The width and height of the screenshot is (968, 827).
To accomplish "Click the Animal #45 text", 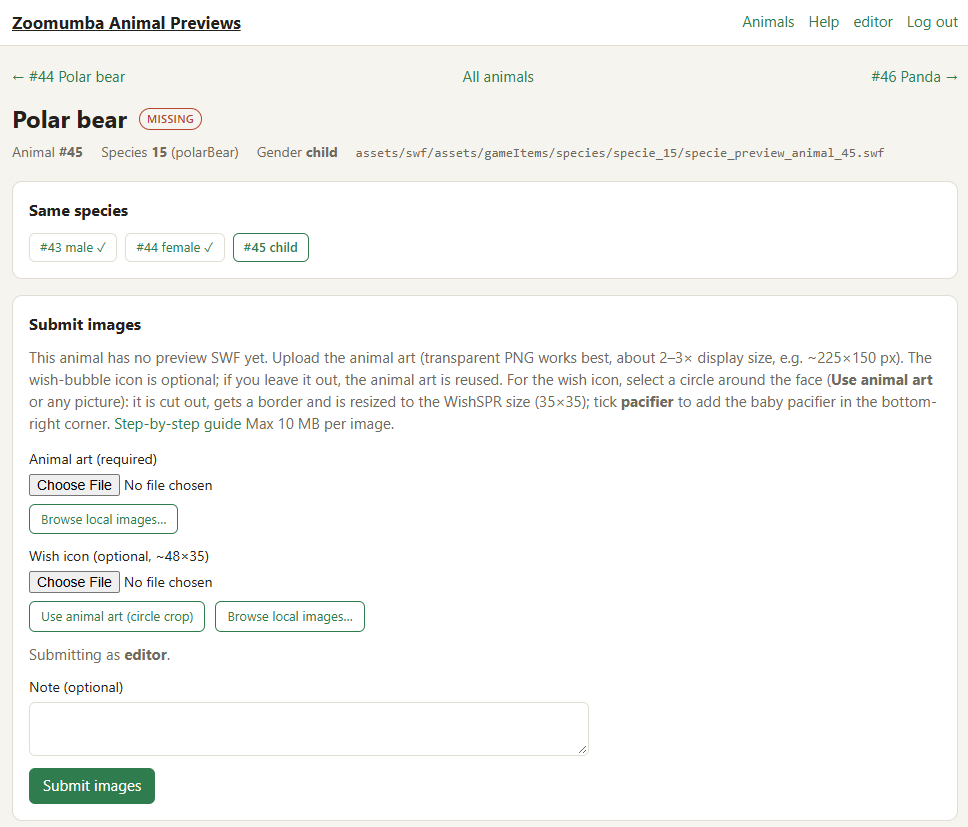I will [x=48, y=152].
